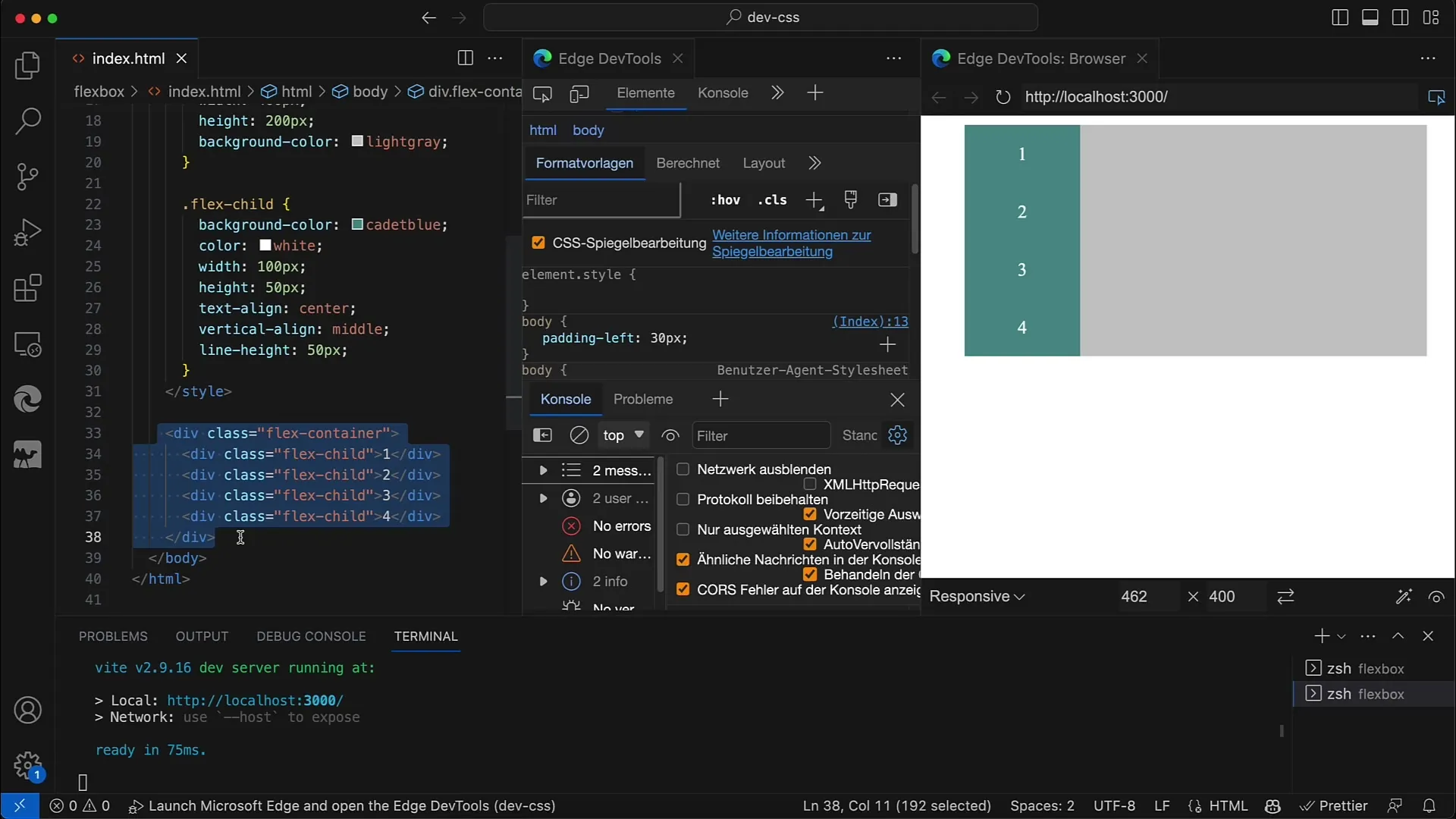Image resolution: width=1456 pixels, height=819 pixels.
Task: Disable Vorzeitige Auswertung checkbox
Action: (810, 514)
